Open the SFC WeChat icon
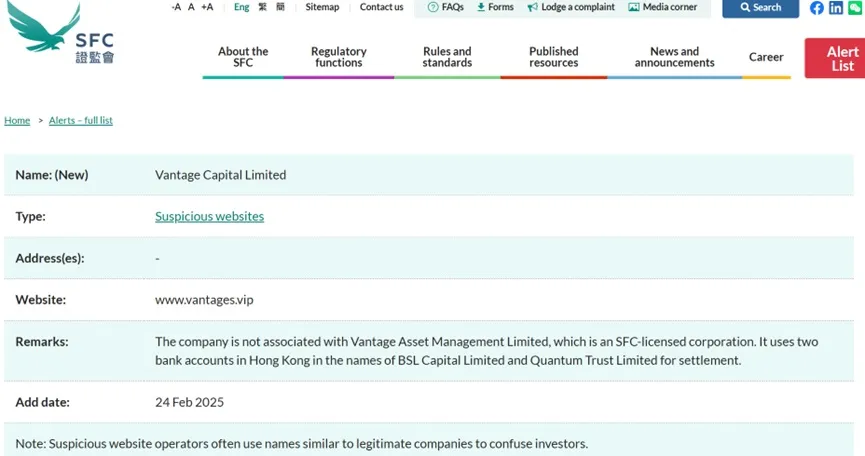 855,8
